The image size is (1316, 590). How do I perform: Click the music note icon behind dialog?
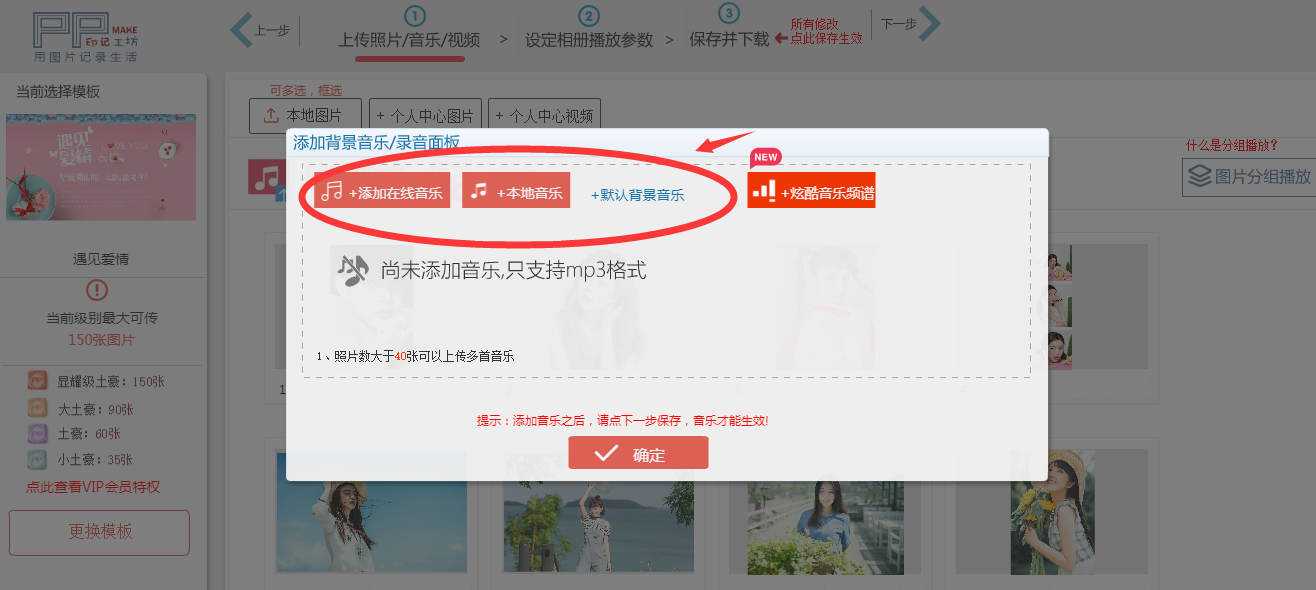click(x=266, y=178)
